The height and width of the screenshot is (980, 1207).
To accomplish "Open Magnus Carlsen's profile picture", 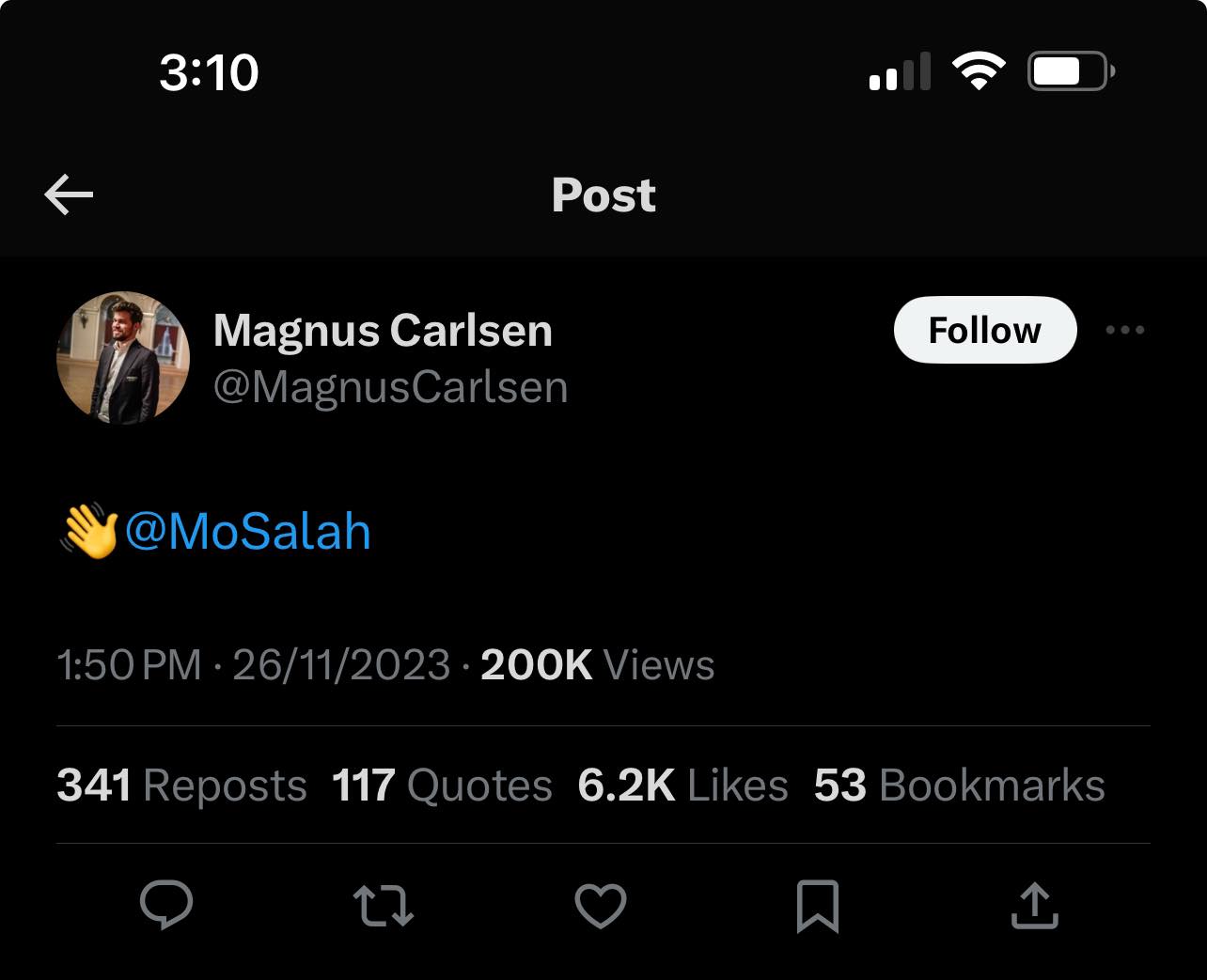I will (x=123, y=358).
